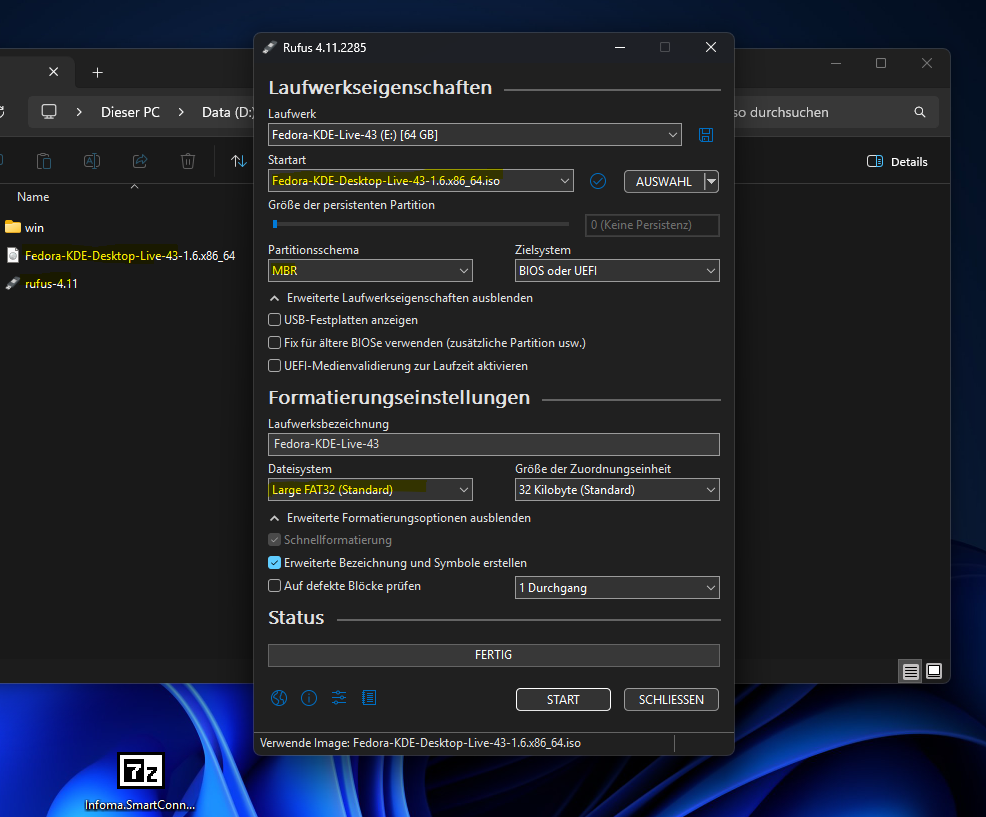Open Rufus about info icon

(309, 698)
